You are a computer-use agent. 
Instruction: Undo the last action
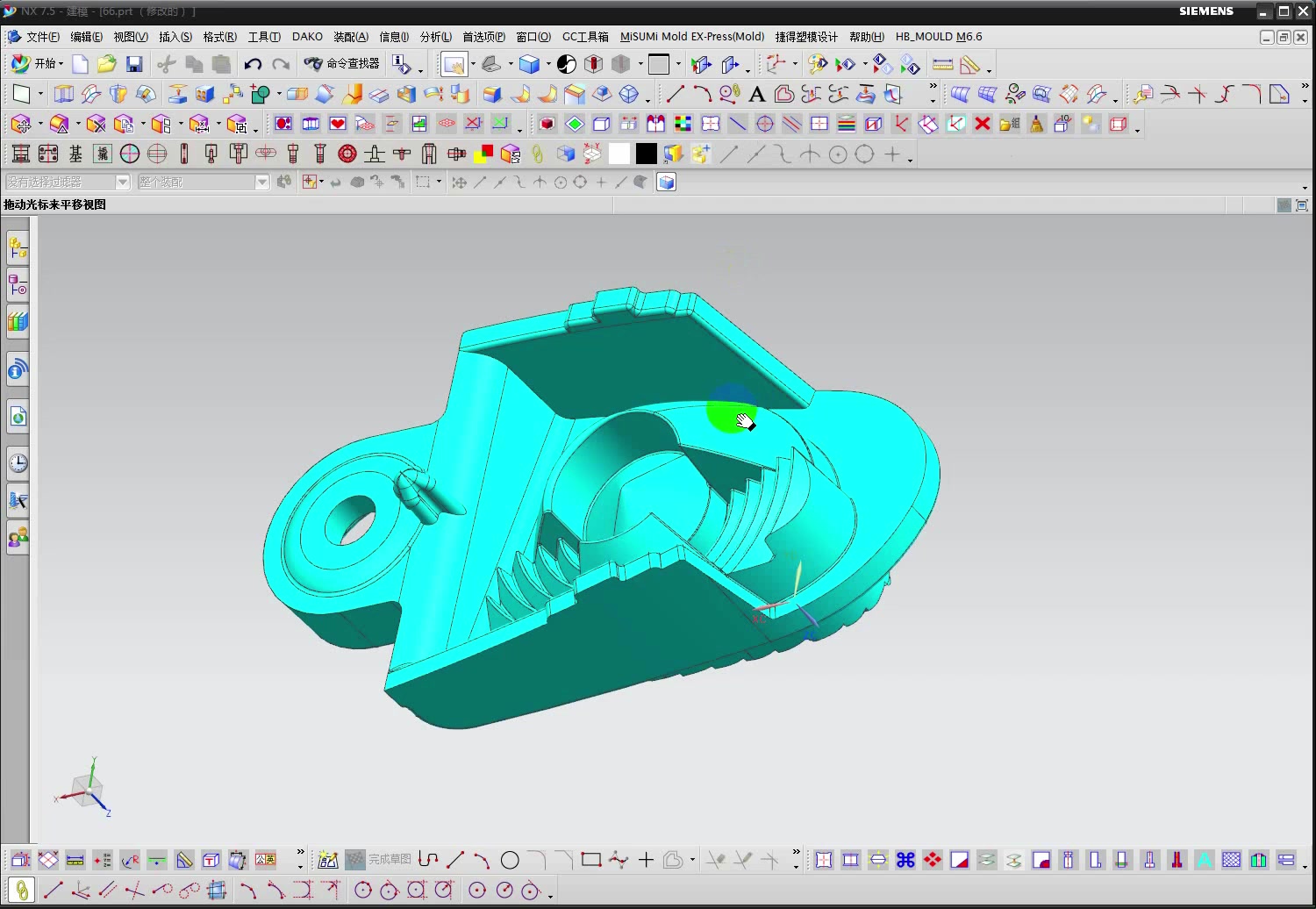click(x=253, y=64)
